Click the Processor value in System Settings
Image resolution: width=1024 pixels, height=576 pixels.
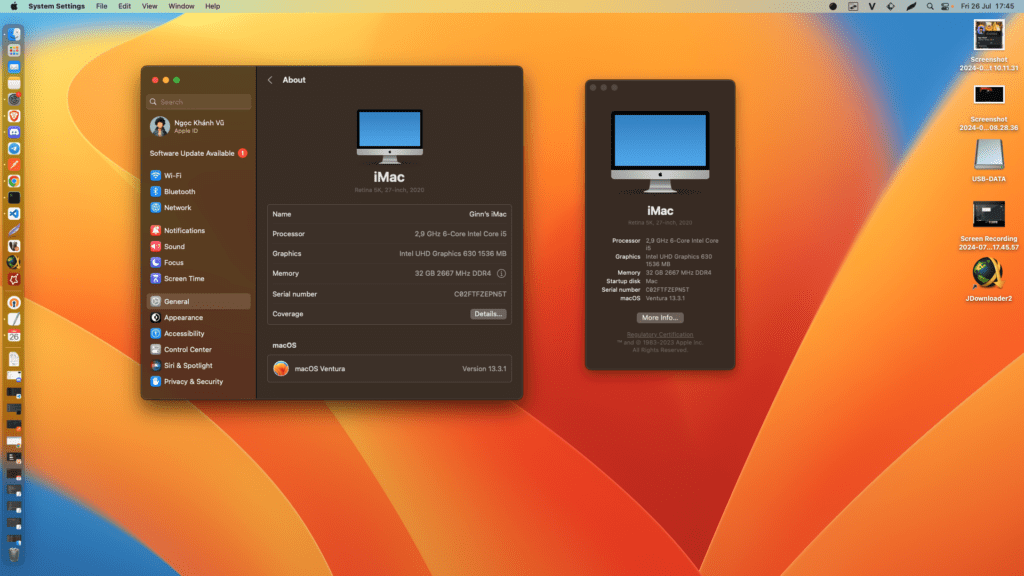point(460,234)
